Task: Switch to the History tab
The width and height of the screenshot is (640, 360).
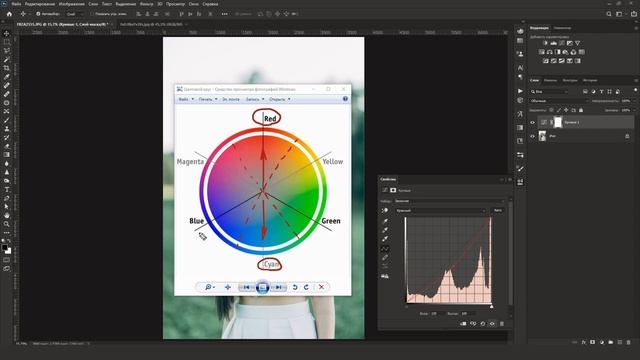Action: tap(590, 80)
